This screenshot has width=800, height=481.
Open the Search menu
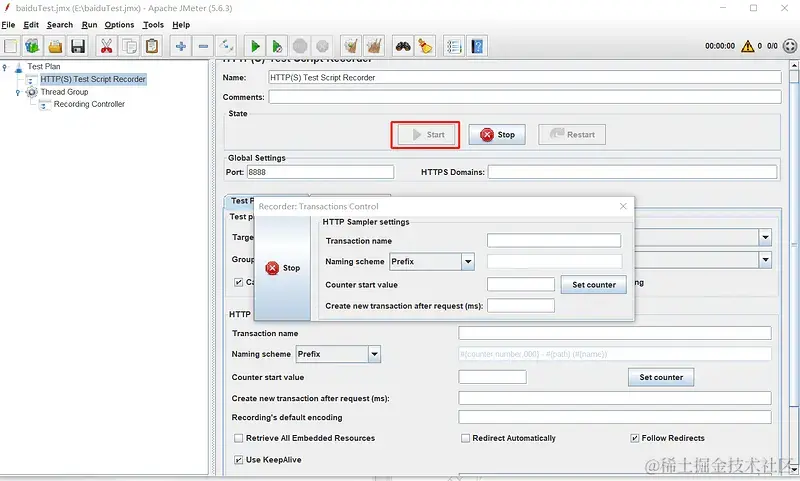(x=60, y=24)
